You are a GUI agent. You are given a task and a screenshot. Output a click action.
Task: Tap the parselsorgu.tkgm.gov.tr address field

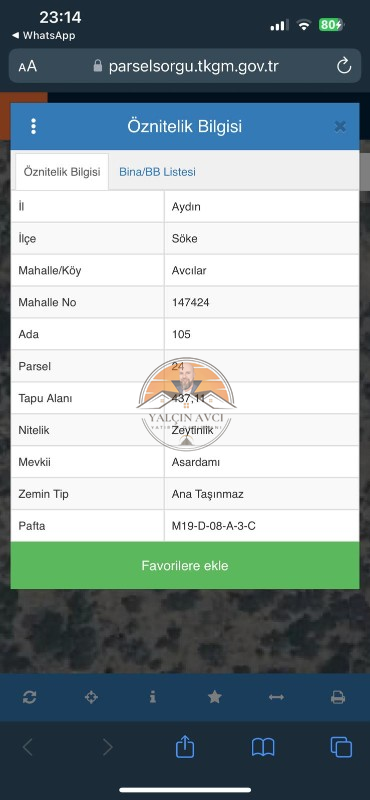tap(185, 66)
